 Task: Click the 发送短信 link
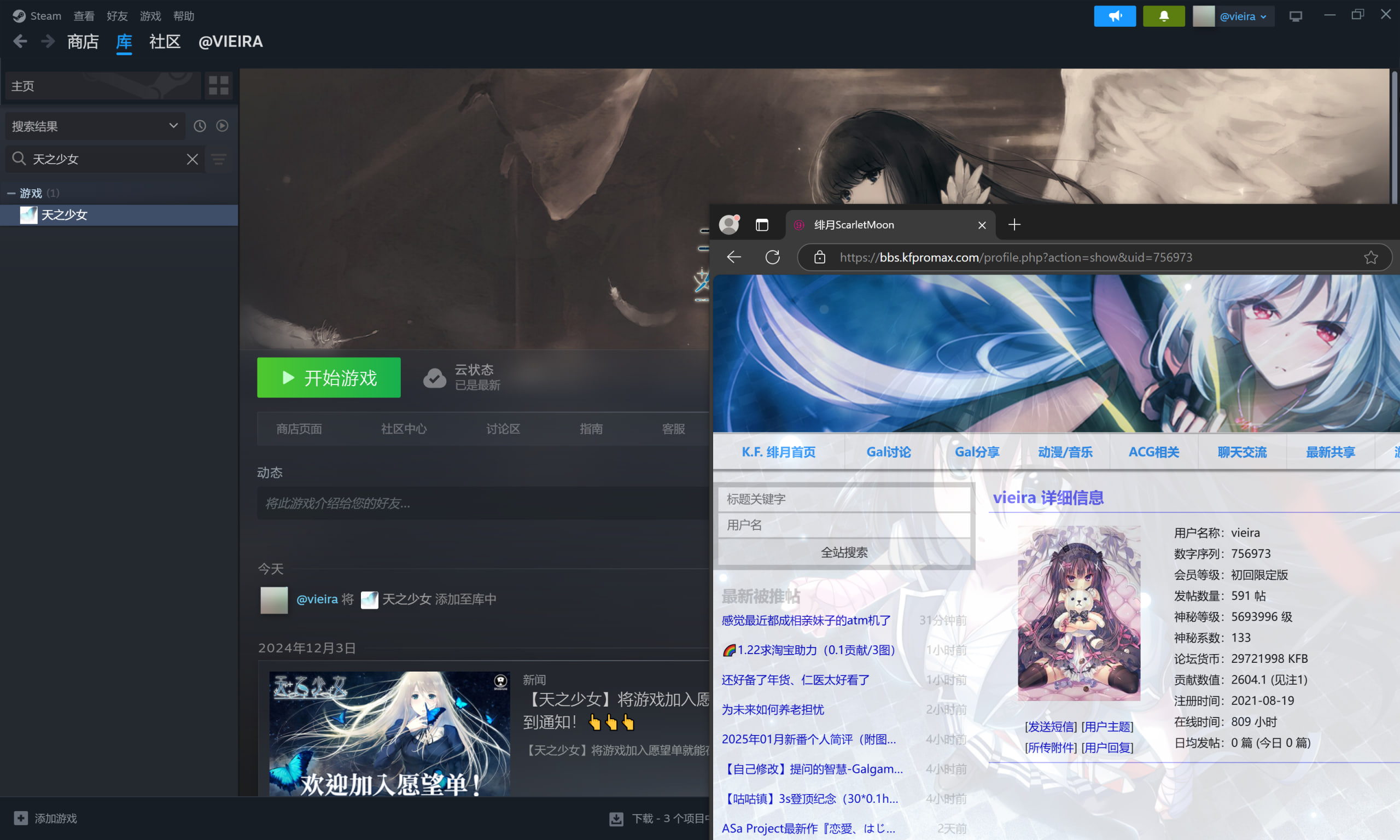[x=1051, y=727]
